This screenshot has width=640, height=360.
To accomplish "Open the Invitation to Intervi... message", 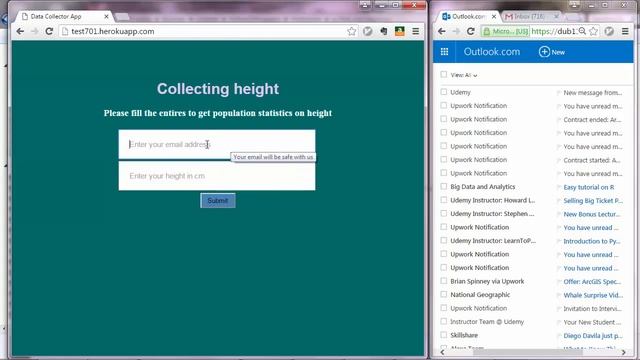I will point(593,309).
